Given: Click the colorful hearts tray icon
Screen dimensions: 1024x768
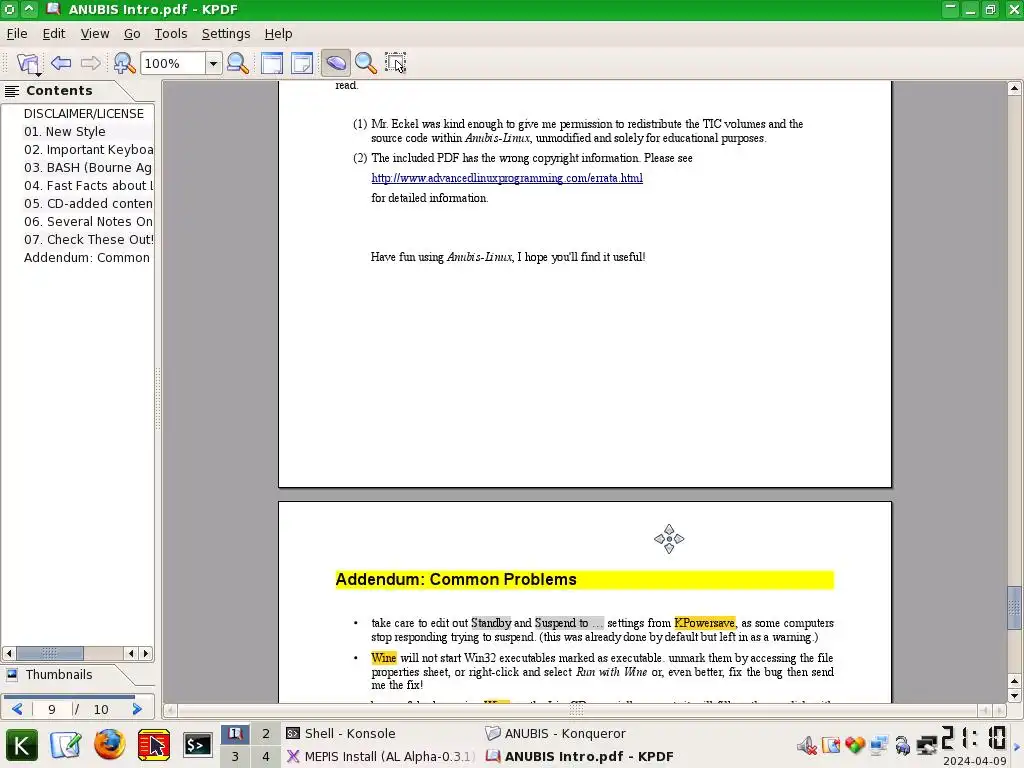Looking at the screenshot, I should [855, 744].
